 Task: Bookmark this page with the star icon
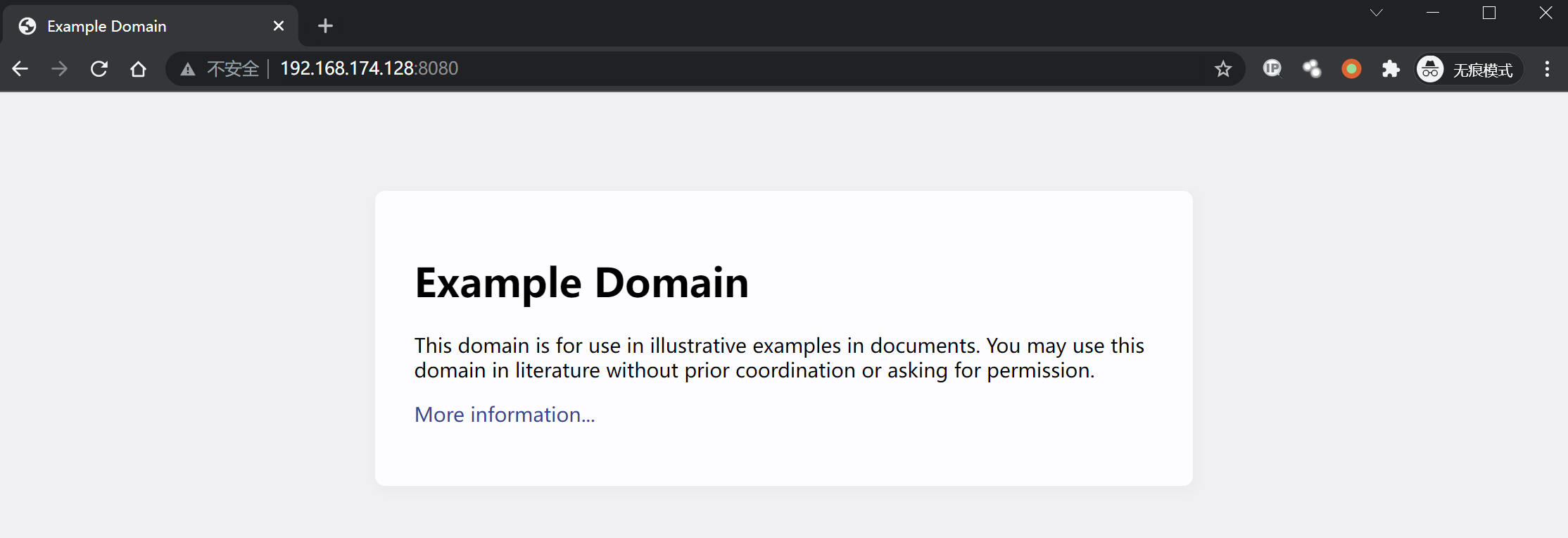coord(1223,68)
